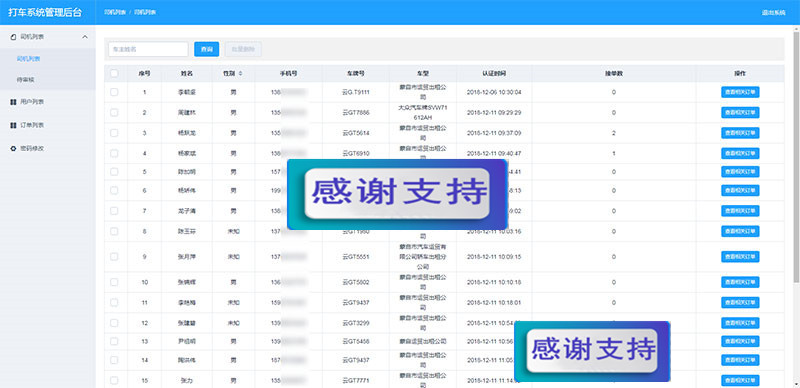Check the checkbox for row 7
Screen dimensions: 800x388
(x=114, y=211)
